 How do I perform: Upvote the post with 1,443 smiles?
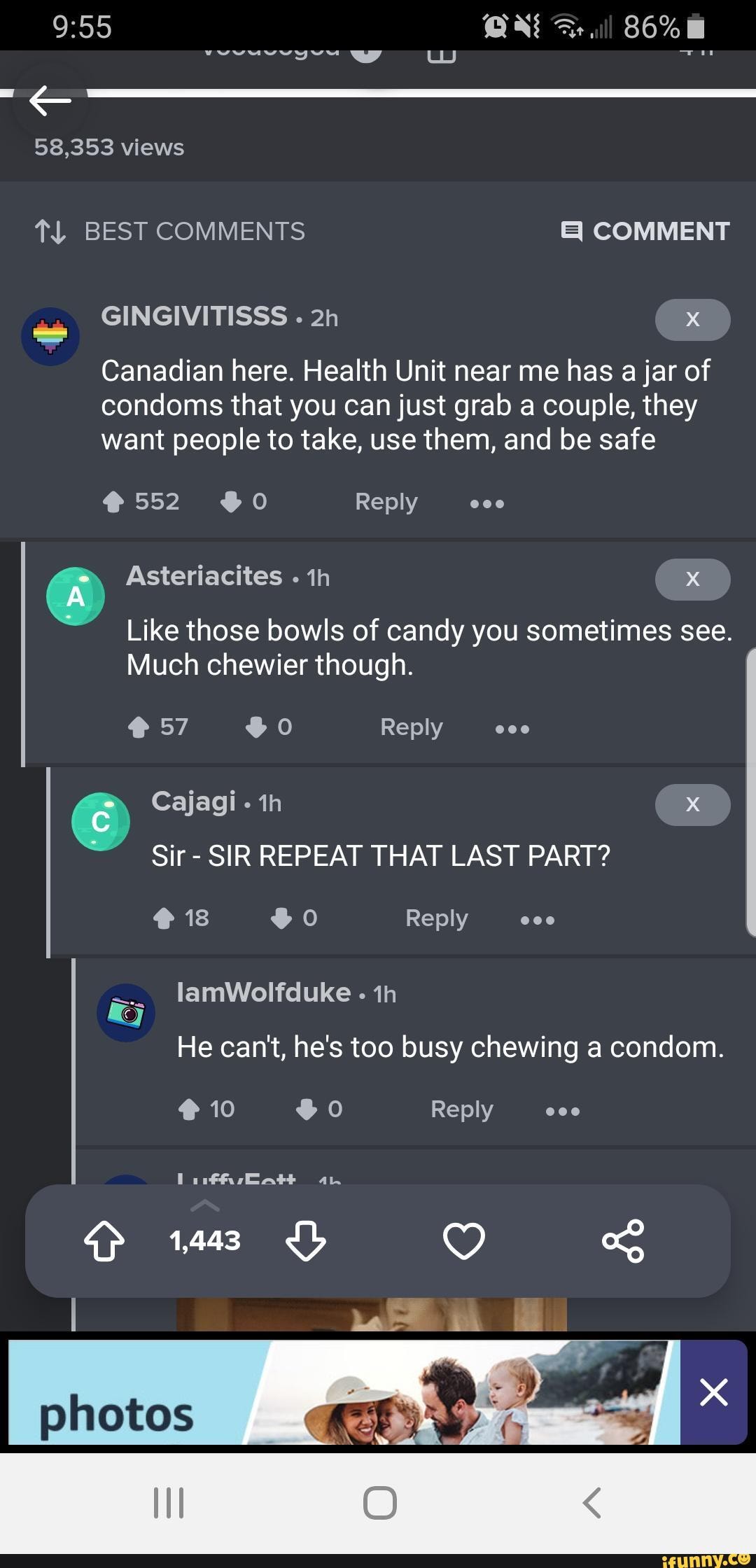(x=104, y=1240)
